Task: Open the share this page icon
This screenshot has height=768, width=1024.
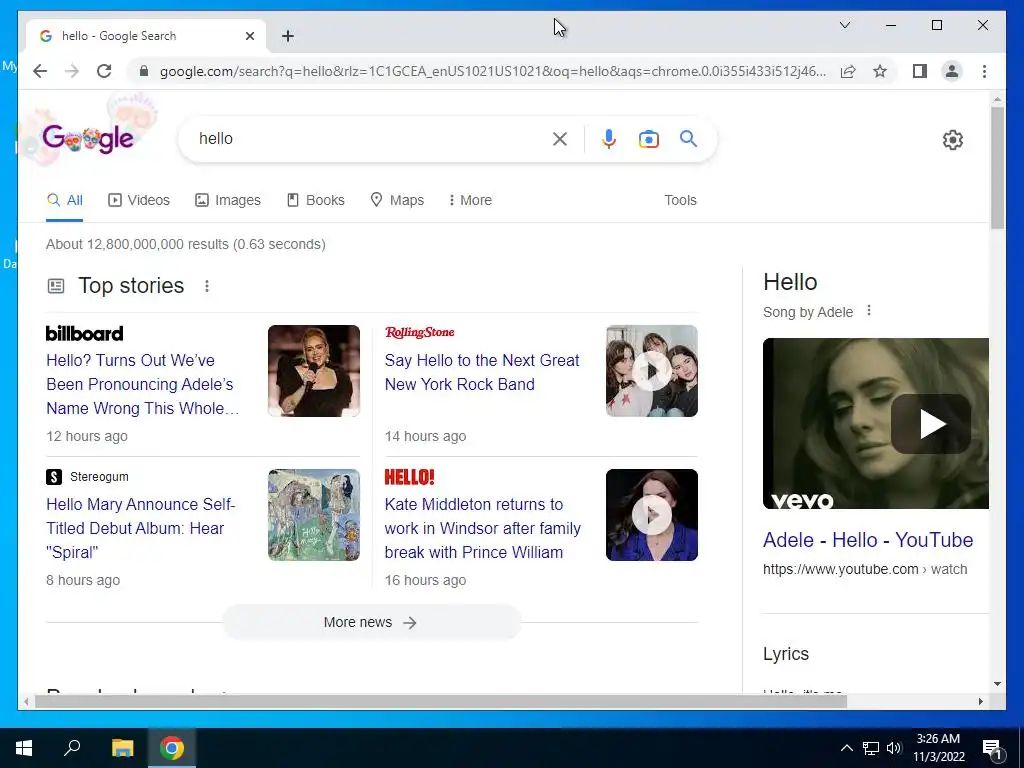Action: pyautogui.click(x=848, y=71)
